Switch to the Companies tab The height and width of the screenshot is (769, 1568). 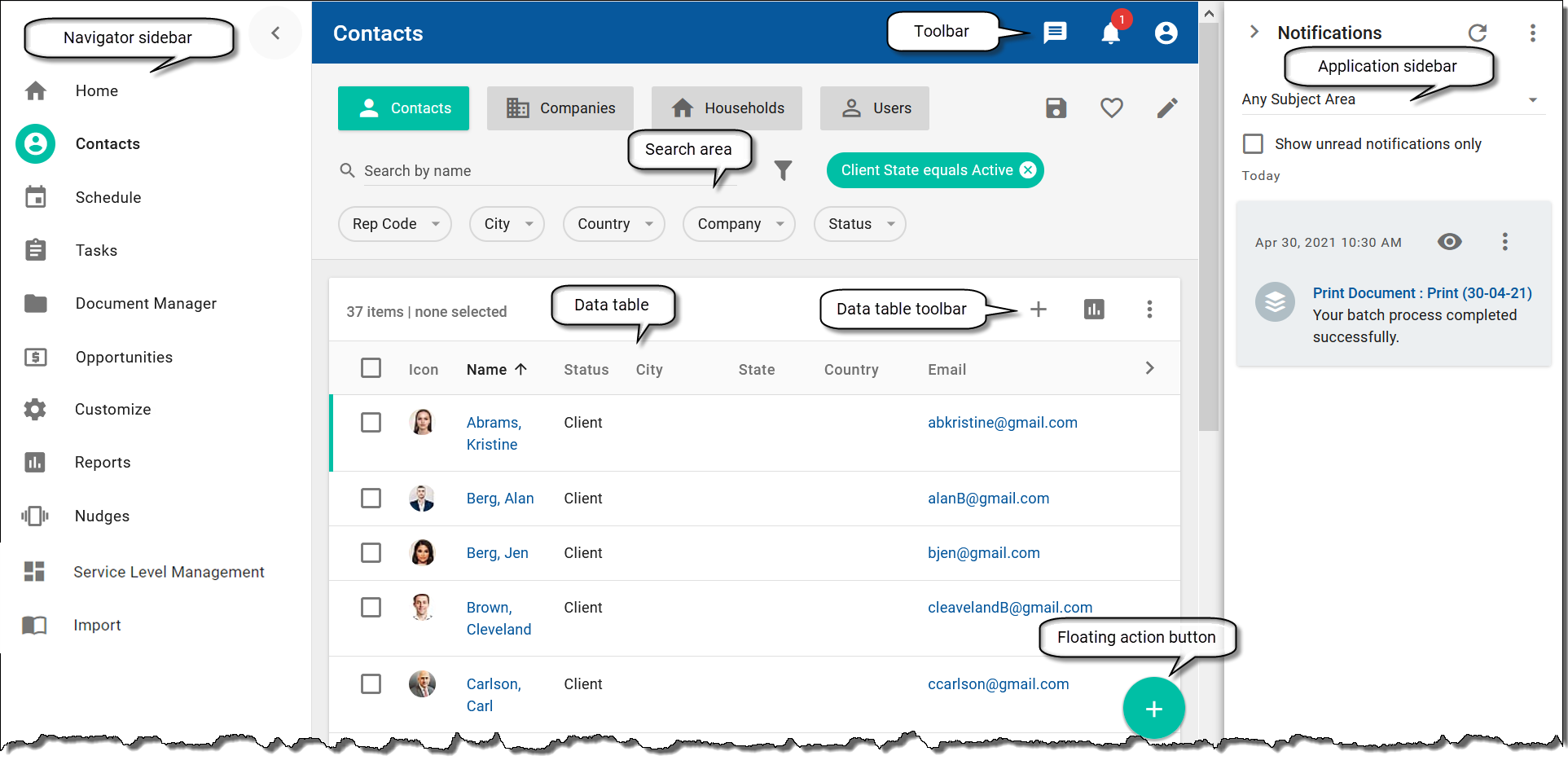click(560, 108)
